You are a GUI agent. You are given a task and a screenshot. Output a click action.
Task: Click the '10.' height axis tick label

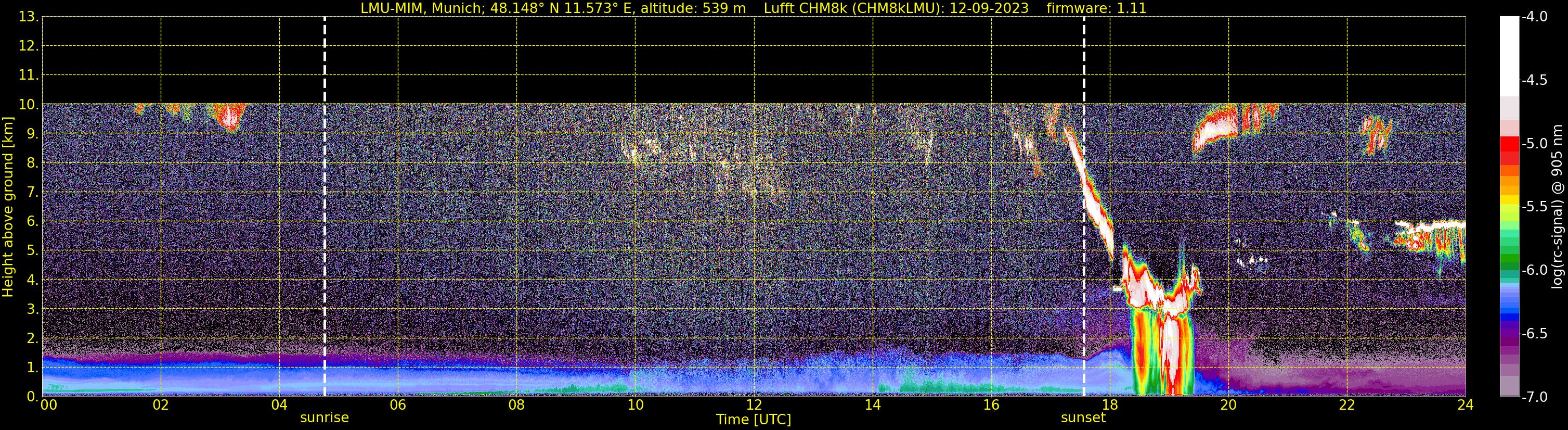coord(29,104)
